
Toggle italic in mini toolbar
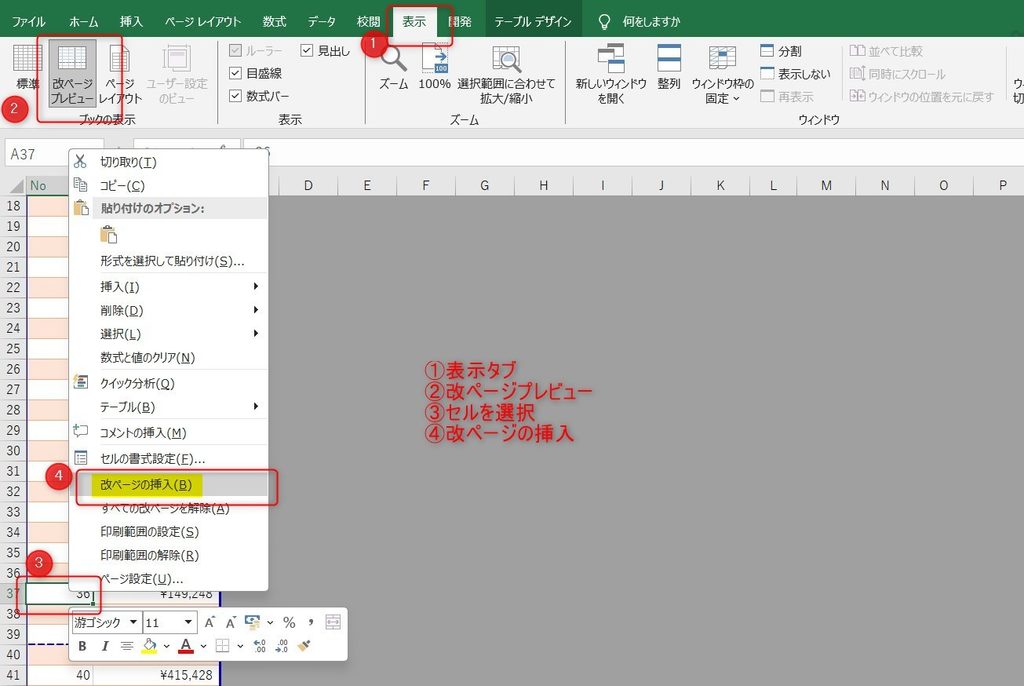104,646
